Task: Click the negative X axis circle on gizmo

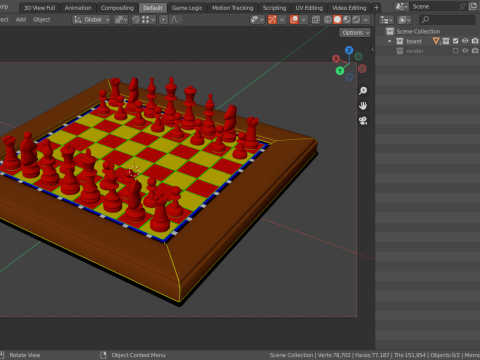Action: (x=362, y=69)
